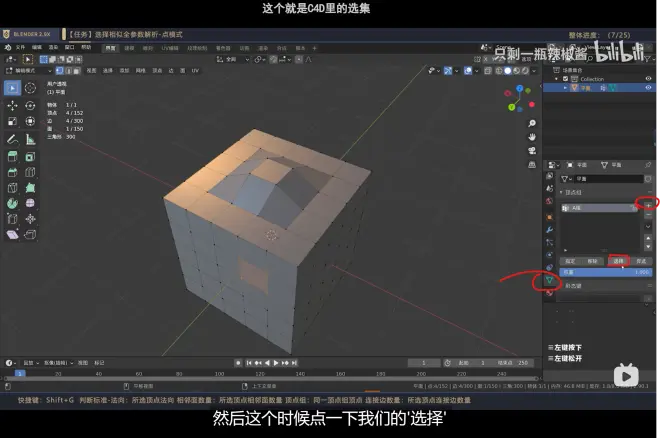Enable edge select mode
The image size is (660, 438).
68,71
